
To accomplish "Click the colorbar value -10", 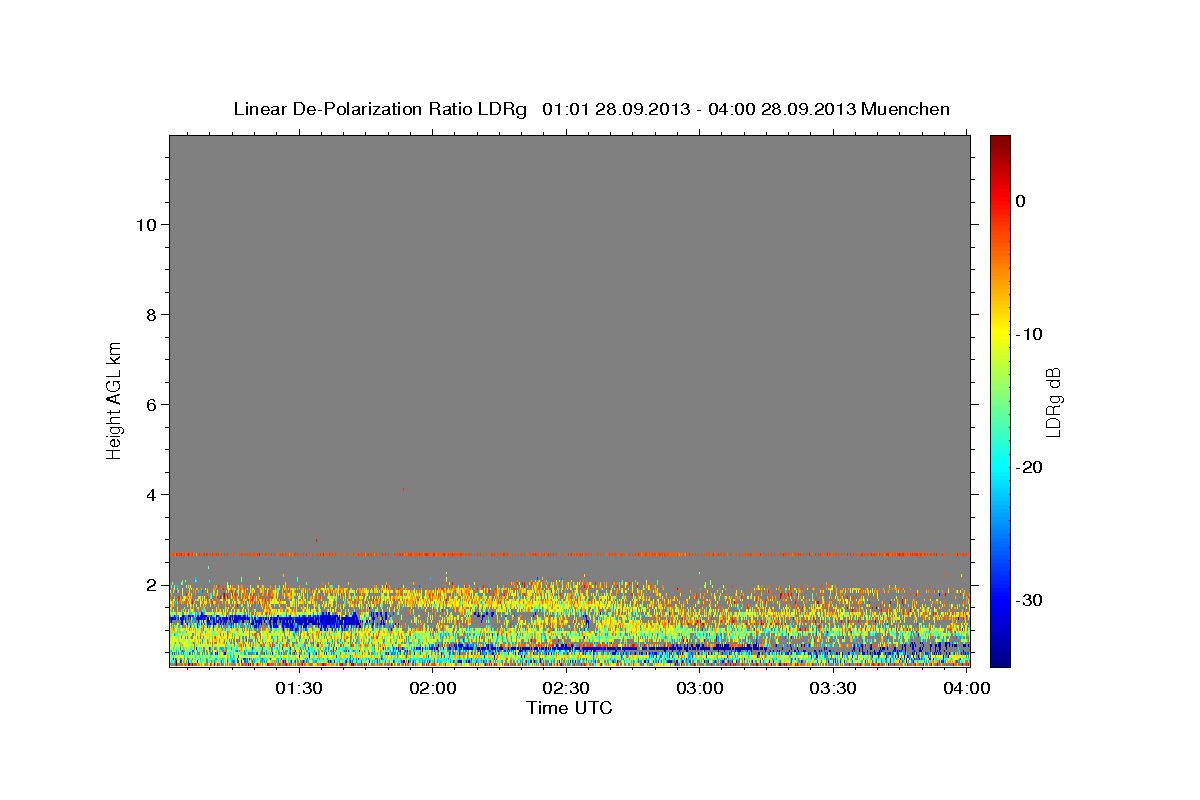I will tap(1030, 334).
